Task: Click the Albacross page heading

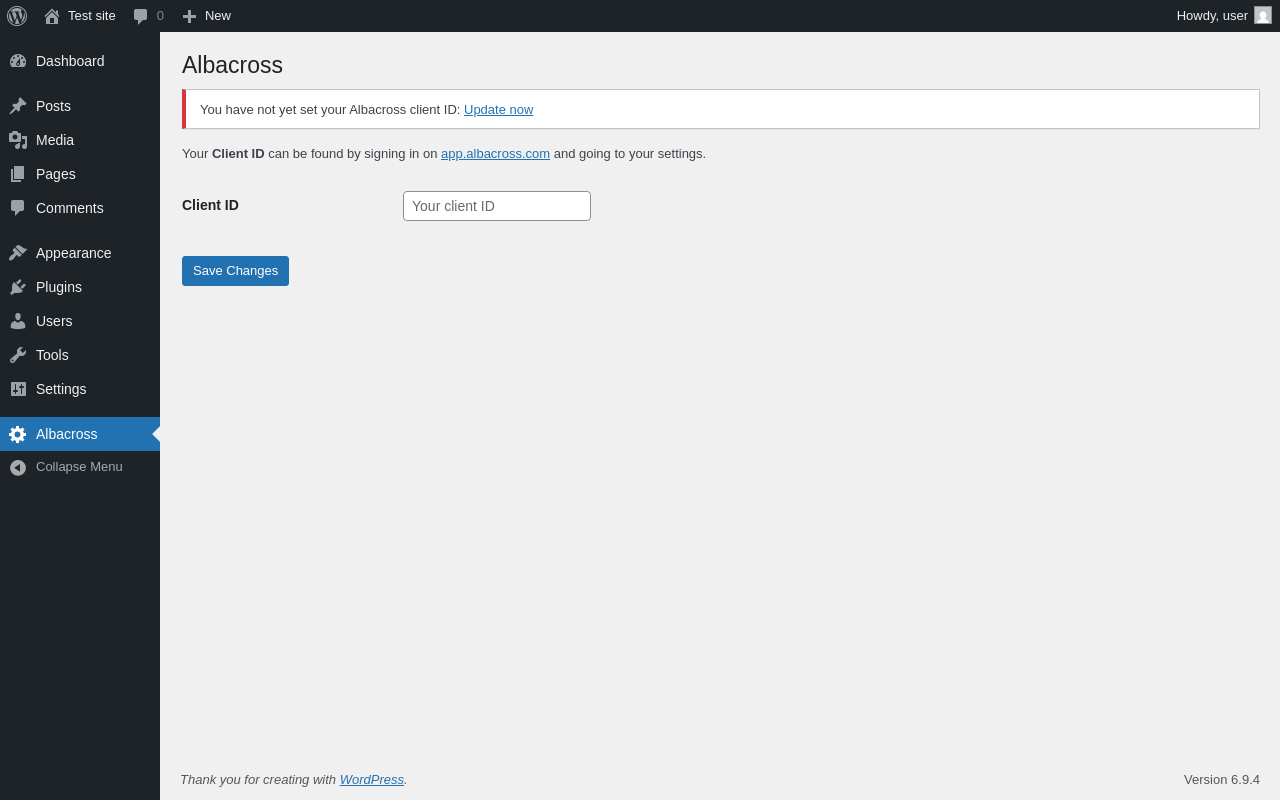Action: coord(232,65)
